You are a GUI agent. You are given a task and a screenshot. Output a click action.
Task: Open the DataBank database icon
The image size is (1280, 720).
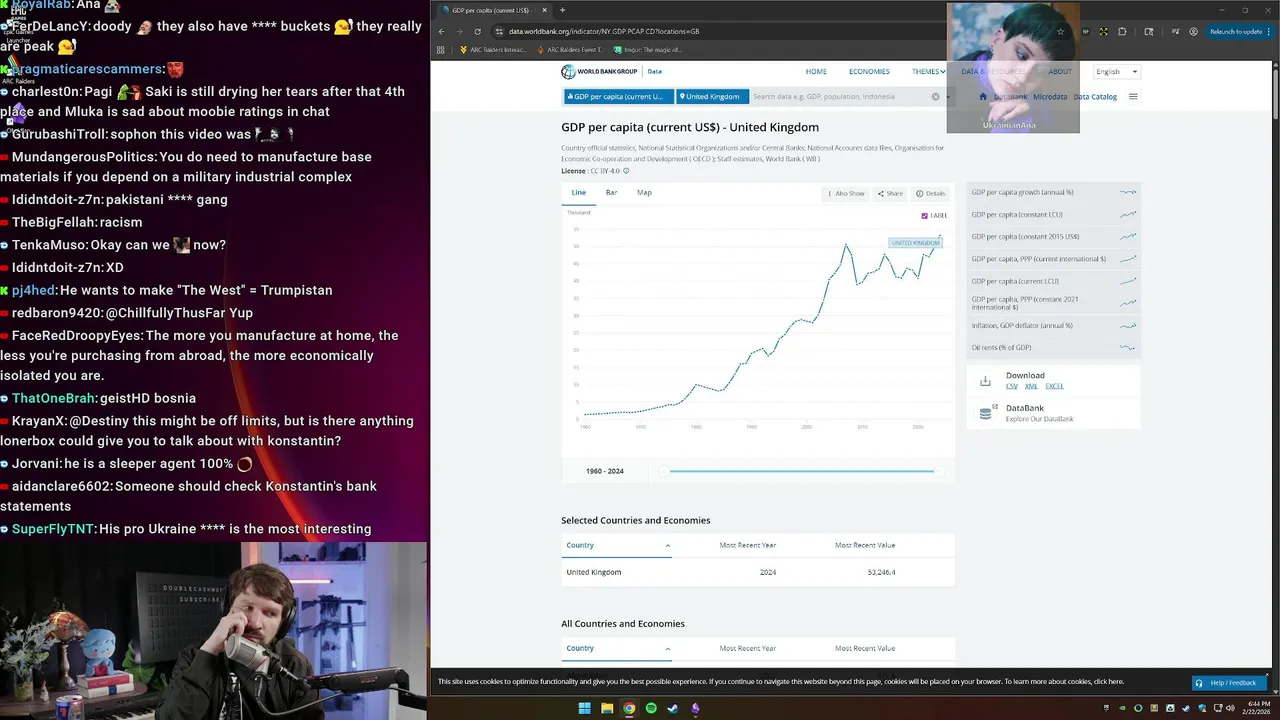click(986, 412)
